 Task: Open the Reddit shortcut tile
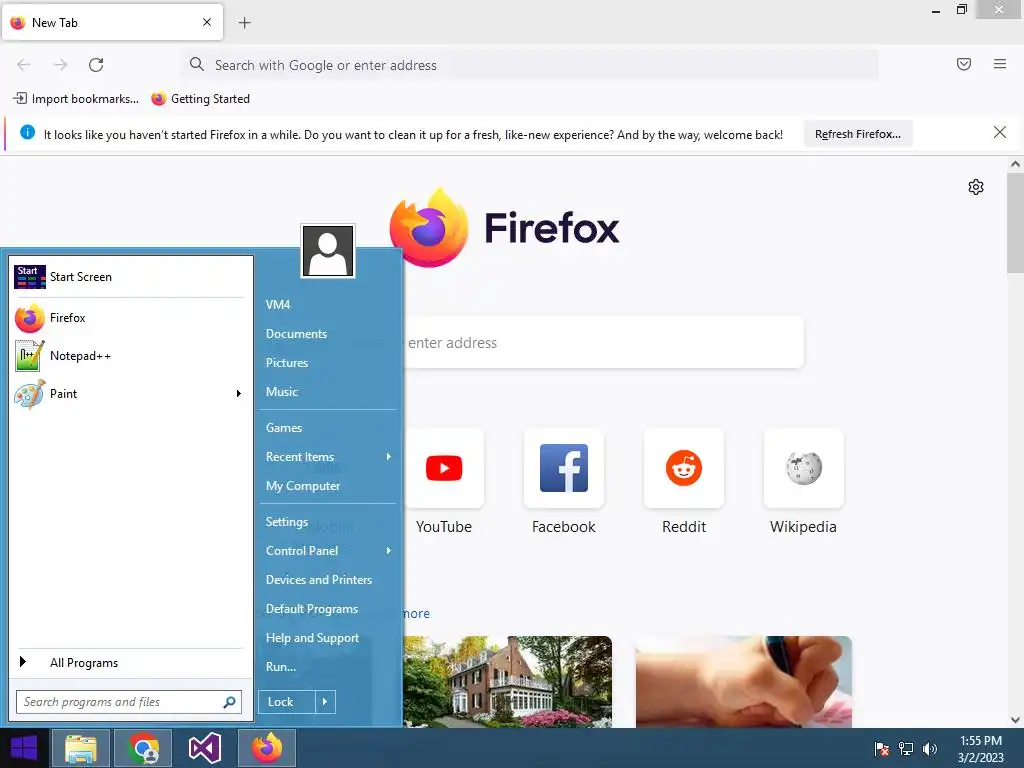[684, 468]
